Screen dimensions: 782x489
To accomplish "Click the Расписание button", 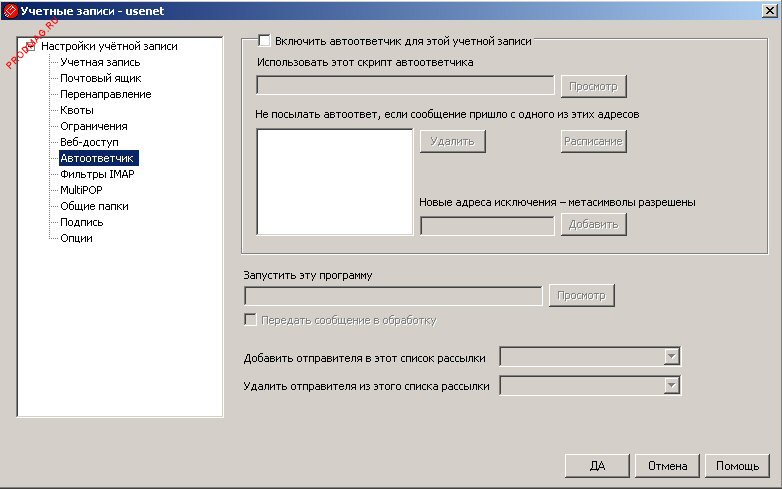I will [x=593, y=141].
